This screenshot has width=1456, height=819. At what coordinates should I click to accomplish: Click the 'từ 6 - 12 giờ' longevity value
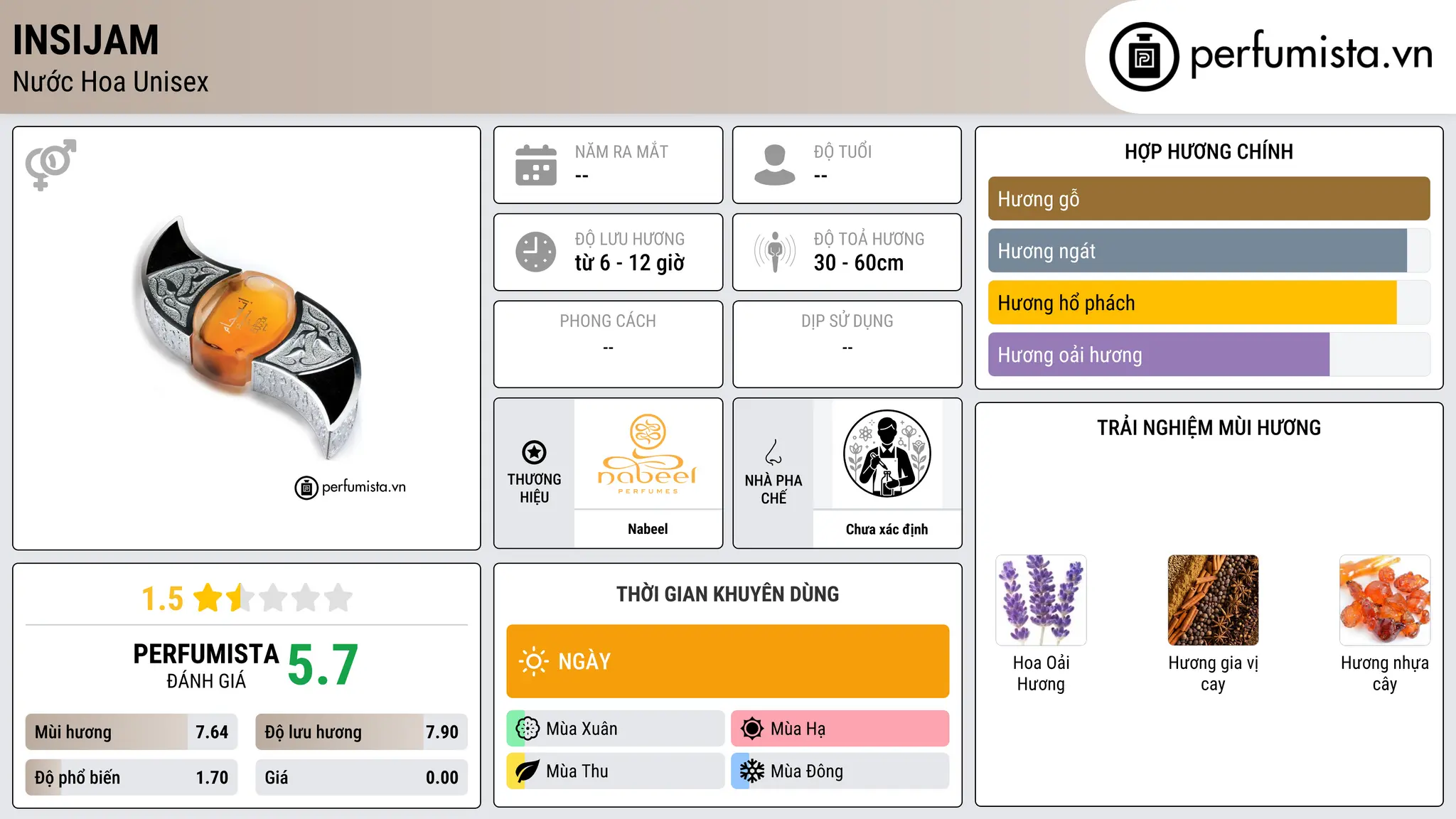(630, 263)
